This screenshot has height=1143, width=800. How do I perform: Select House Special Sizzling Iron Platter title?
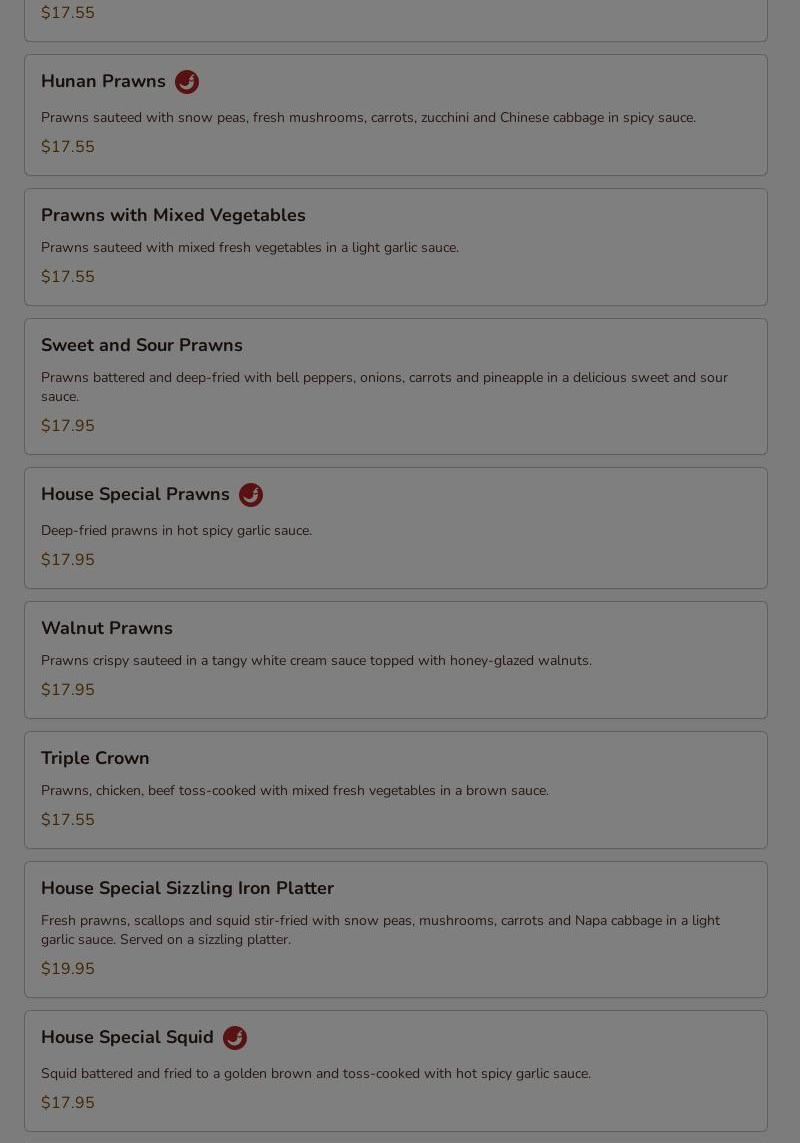187,888
